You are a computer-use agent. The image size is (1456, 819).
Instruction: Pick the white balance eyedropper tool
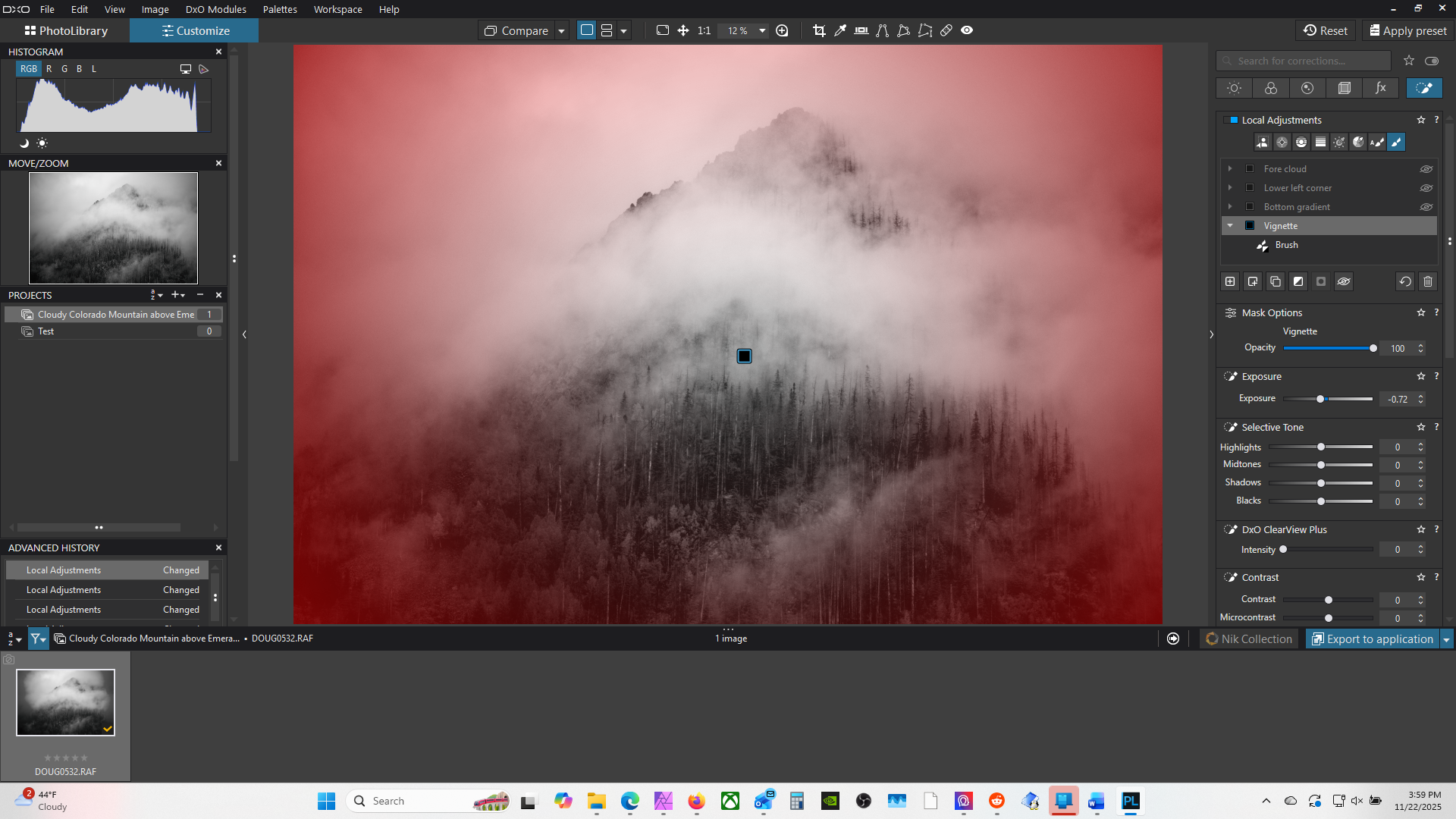coord(840,30)
